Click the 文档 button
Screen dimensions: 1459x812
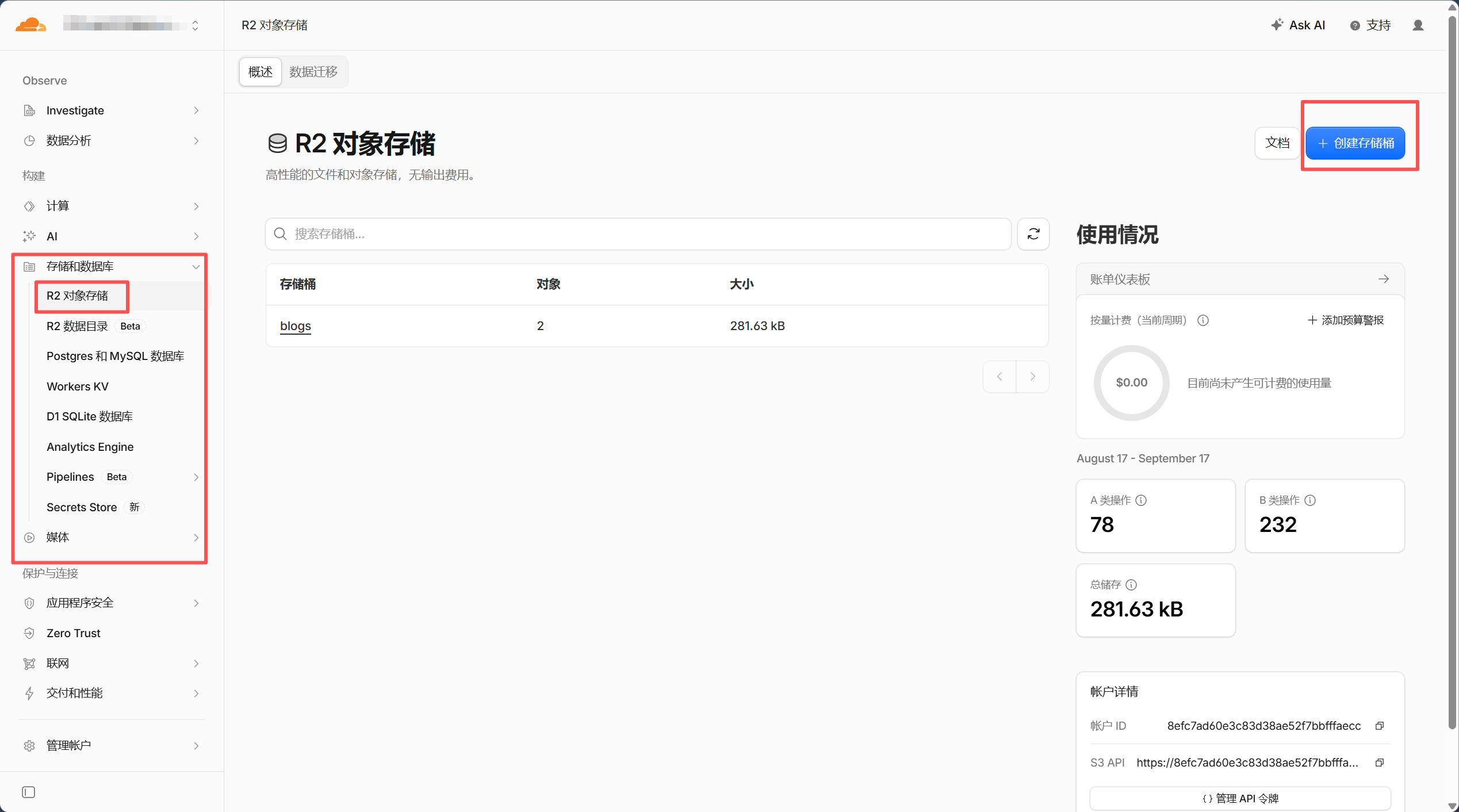(1277, 143)
